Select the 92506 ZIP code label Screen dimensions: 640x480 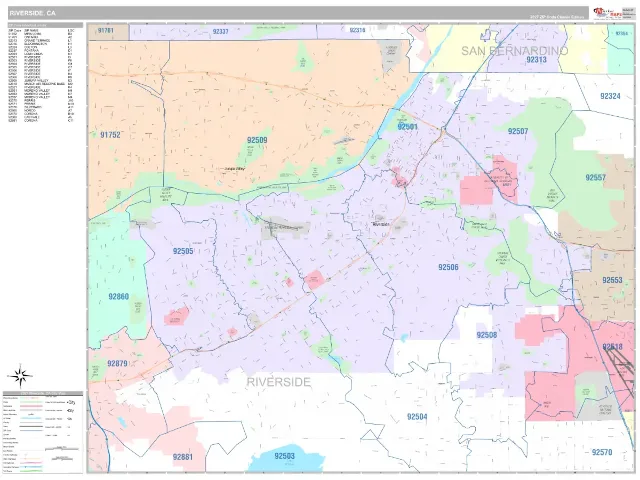click(x=448, y=267)
